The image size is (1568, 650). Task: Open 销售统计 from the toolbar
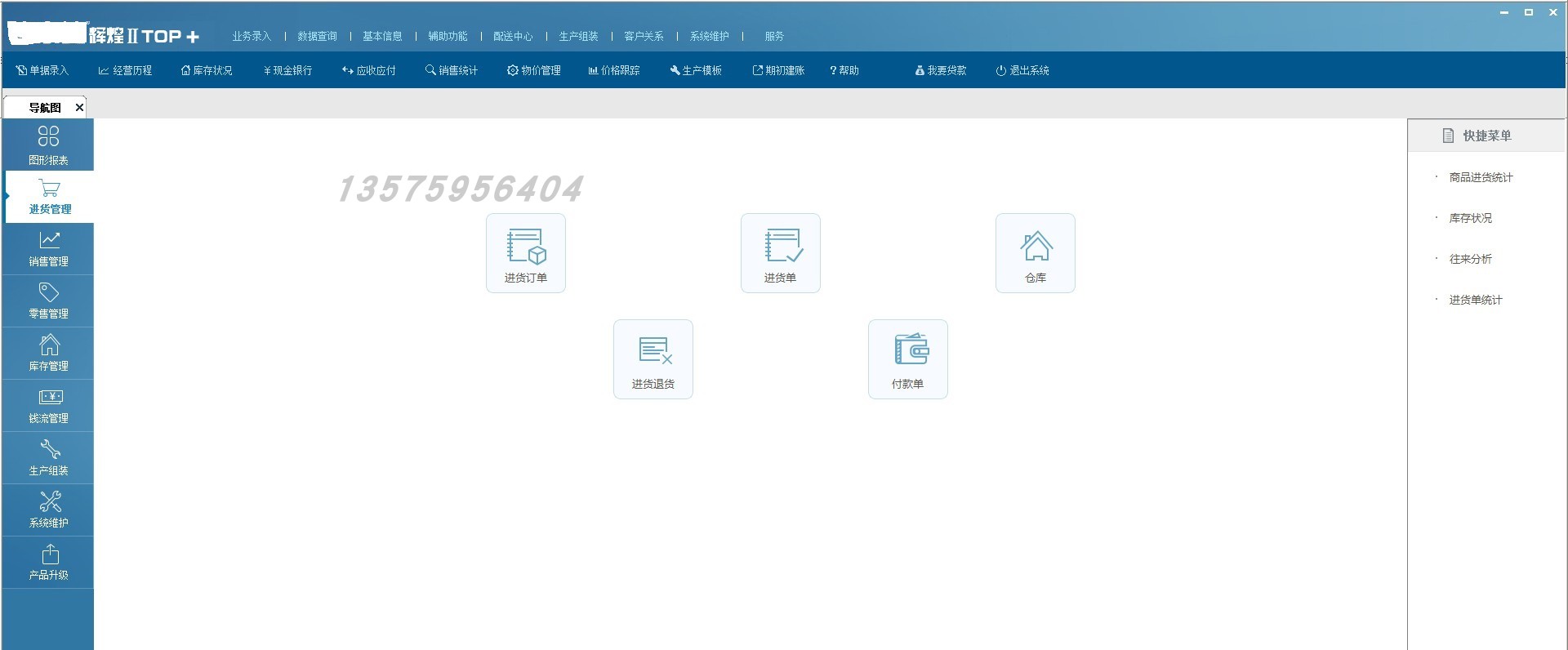click(452, 71)
